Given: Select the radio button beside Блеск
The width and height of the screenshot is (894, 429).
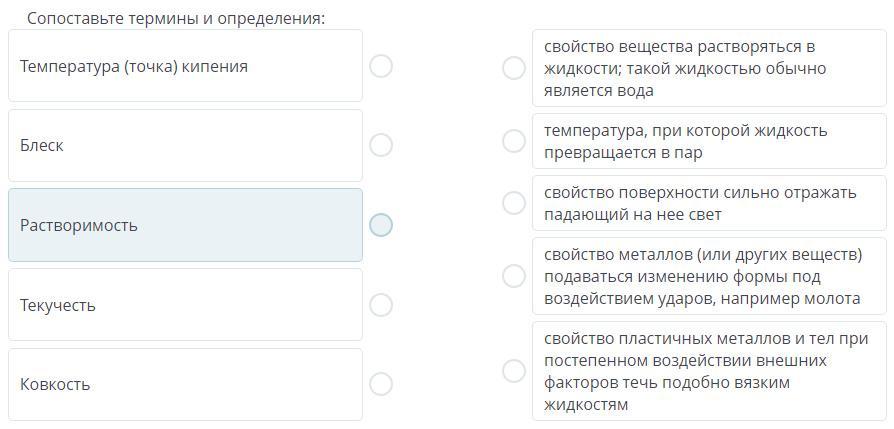Looking at the screenshot, I should (x=381, y=145).
